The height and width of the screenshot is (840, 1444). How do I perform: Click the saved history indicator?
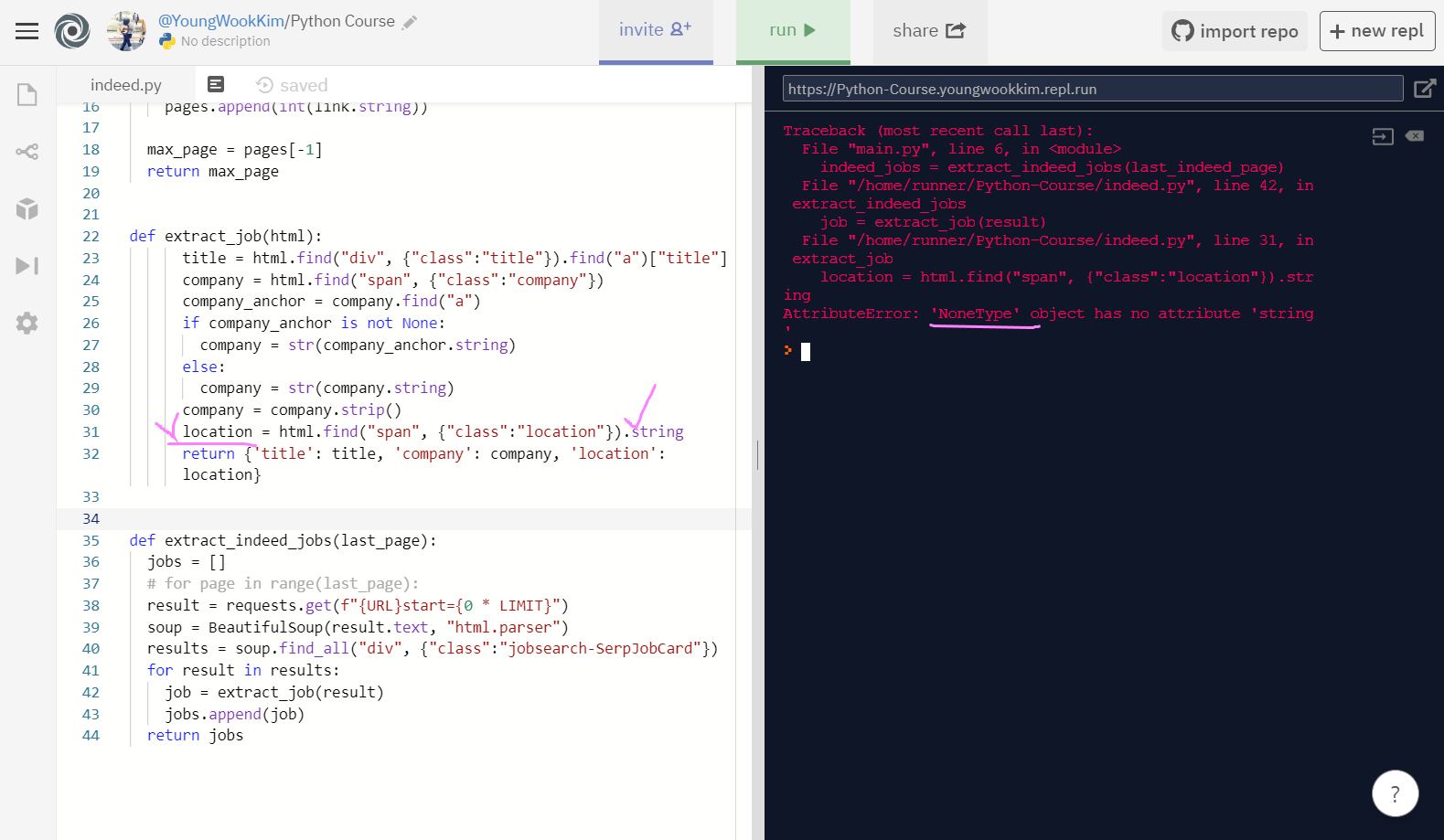[x=292, y=85]
